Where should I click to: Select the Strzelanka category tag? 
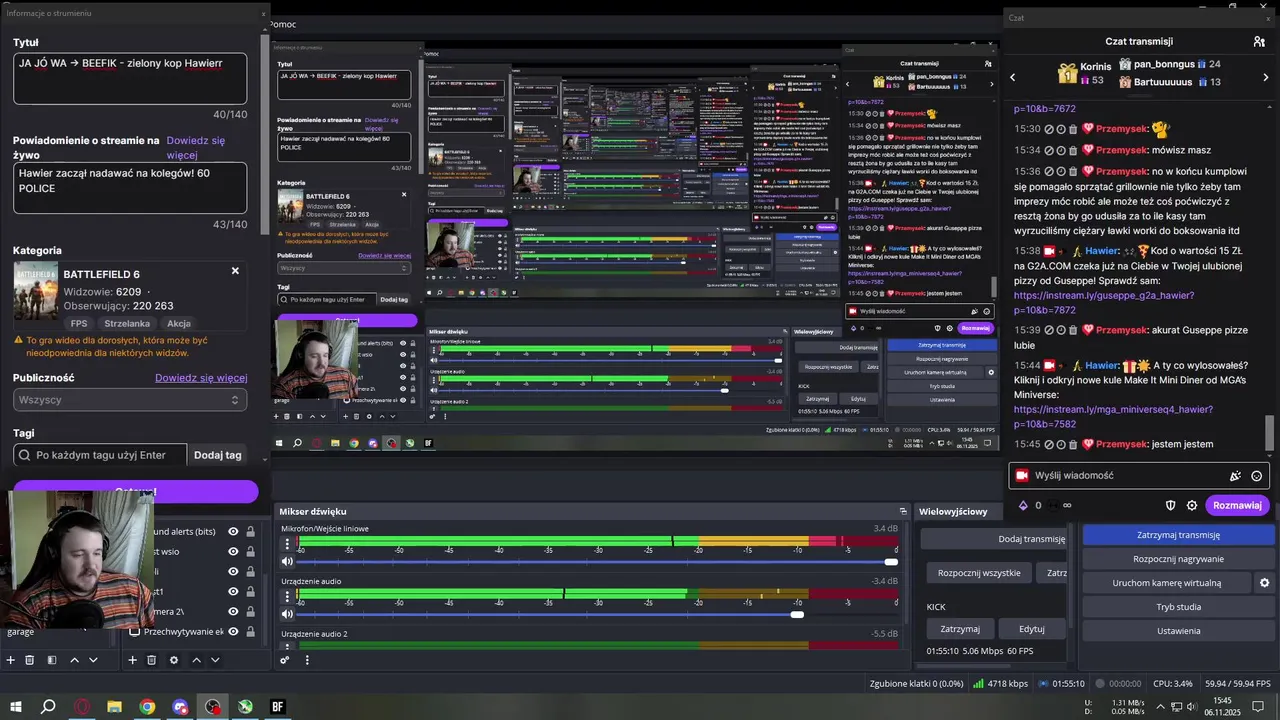point(126,324)
